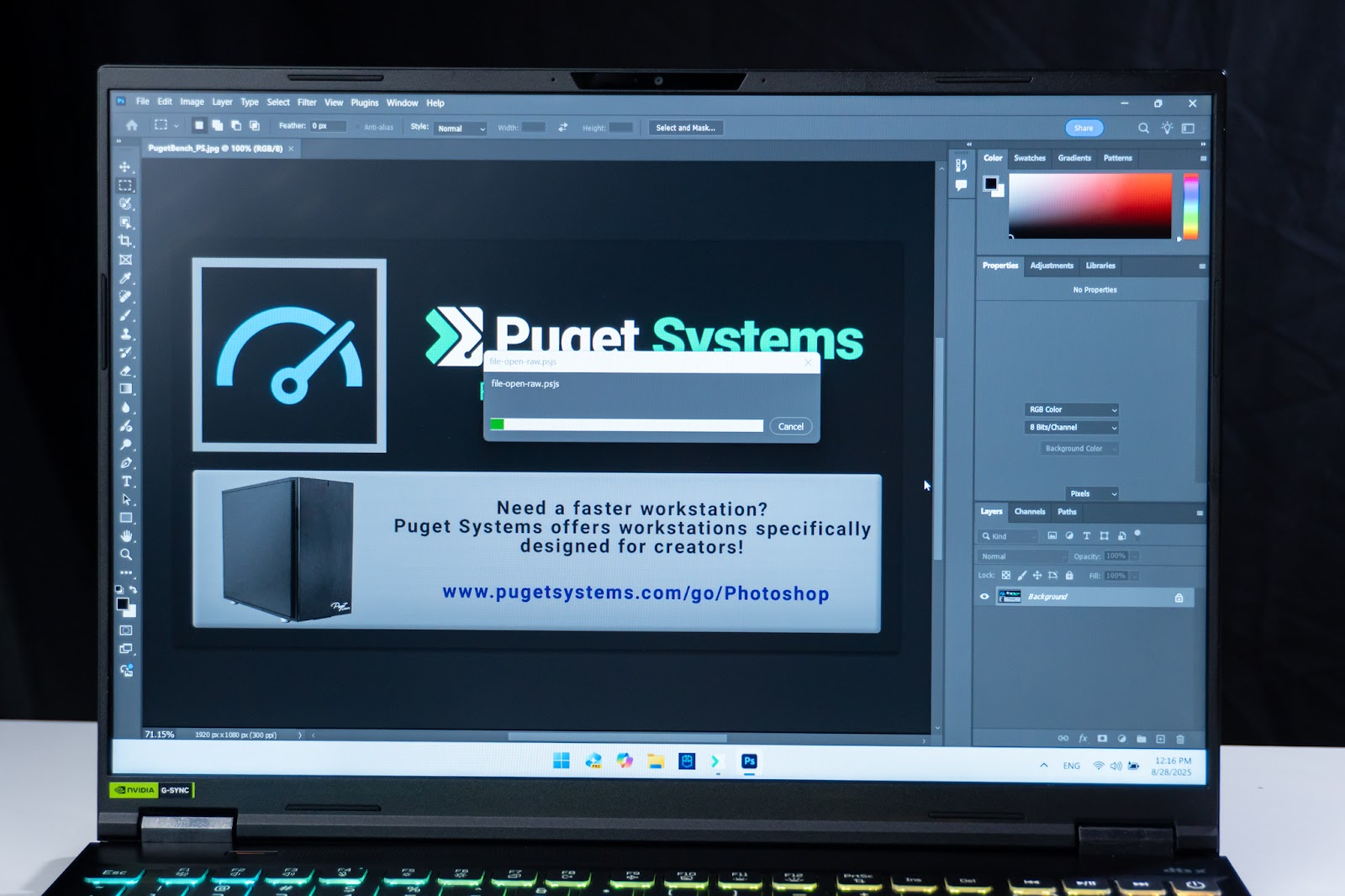Open the 8 Bits/Channel dropdown

[1072, 428]
